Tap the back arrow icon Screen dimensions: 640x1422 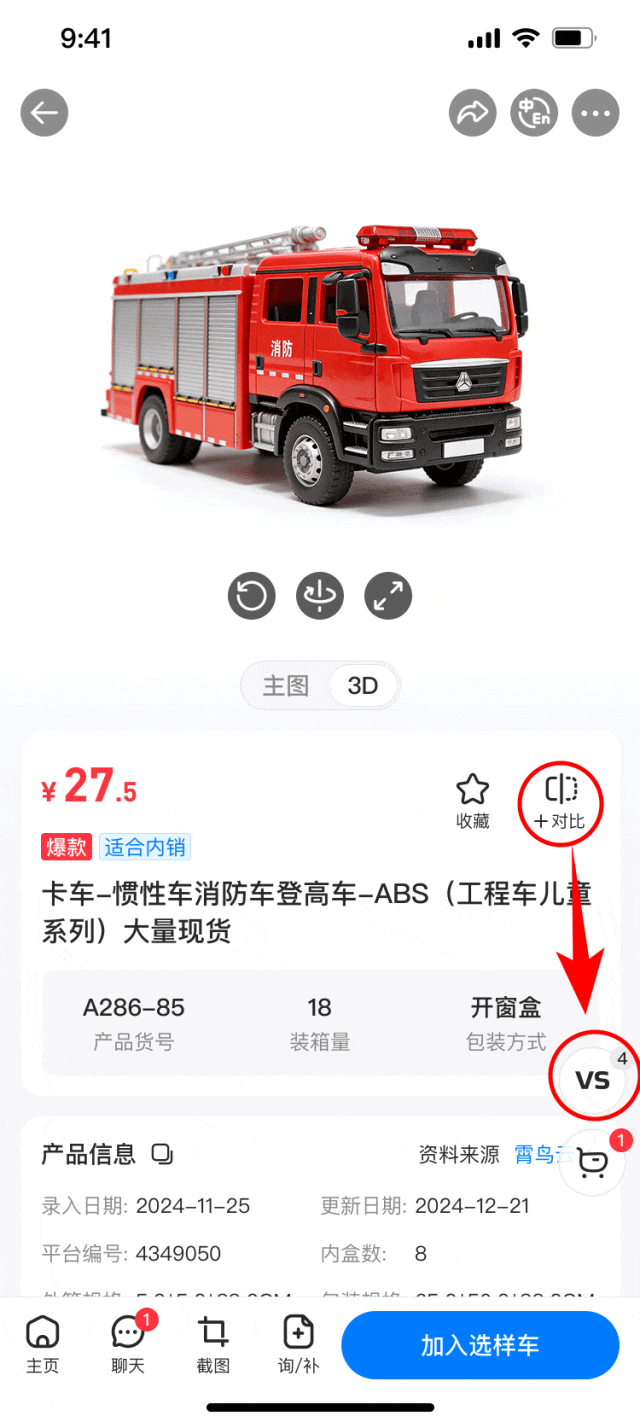click(44, 113)
